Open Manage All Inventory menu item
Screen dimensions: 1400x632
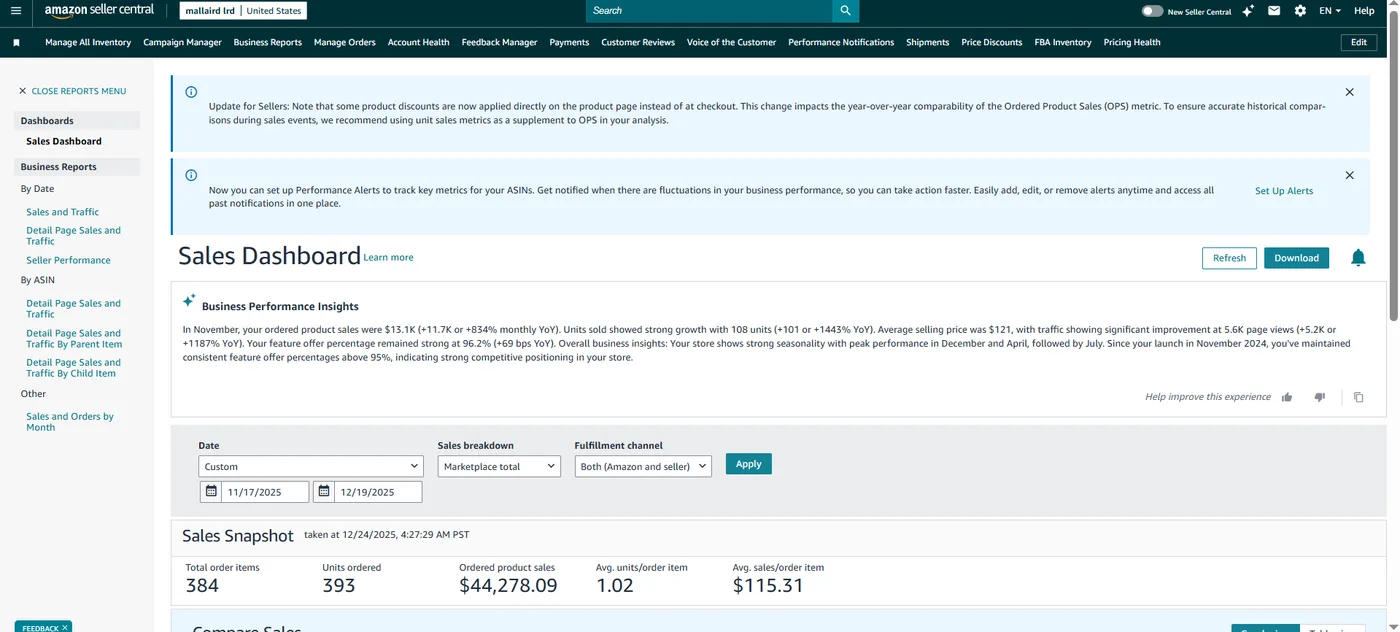point(88,43)
